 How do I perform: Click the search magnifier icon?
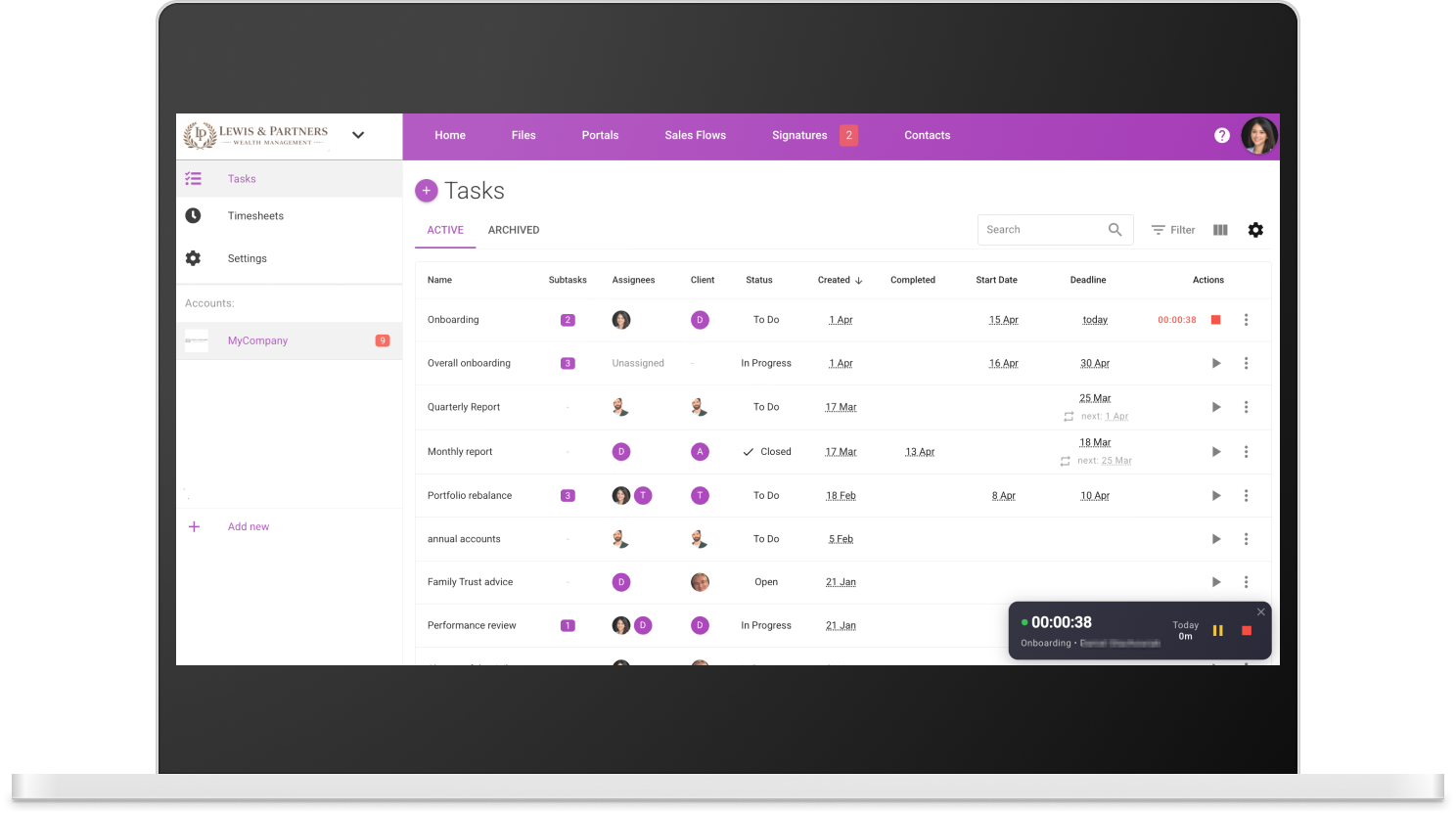(1115, 229)
